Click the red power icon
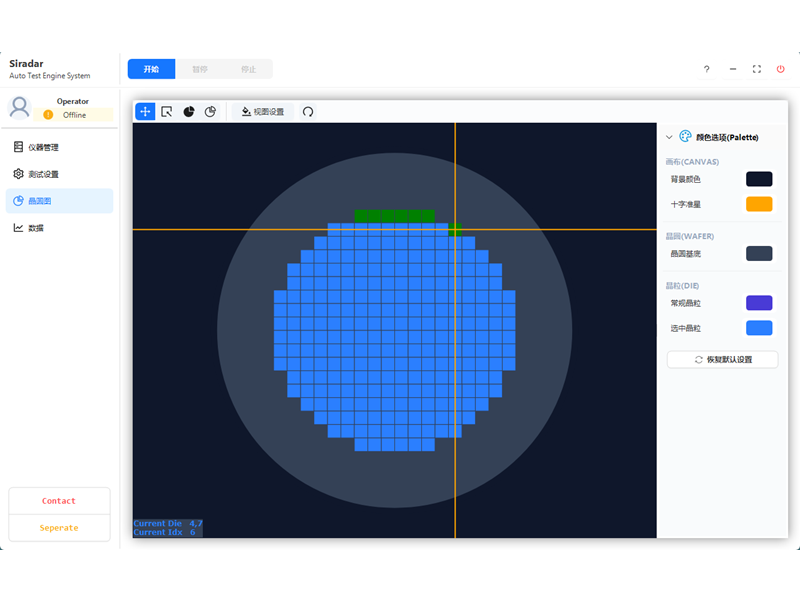Image resolution: width=800 pixels, height=600 pixels. (x=781, y=69)
